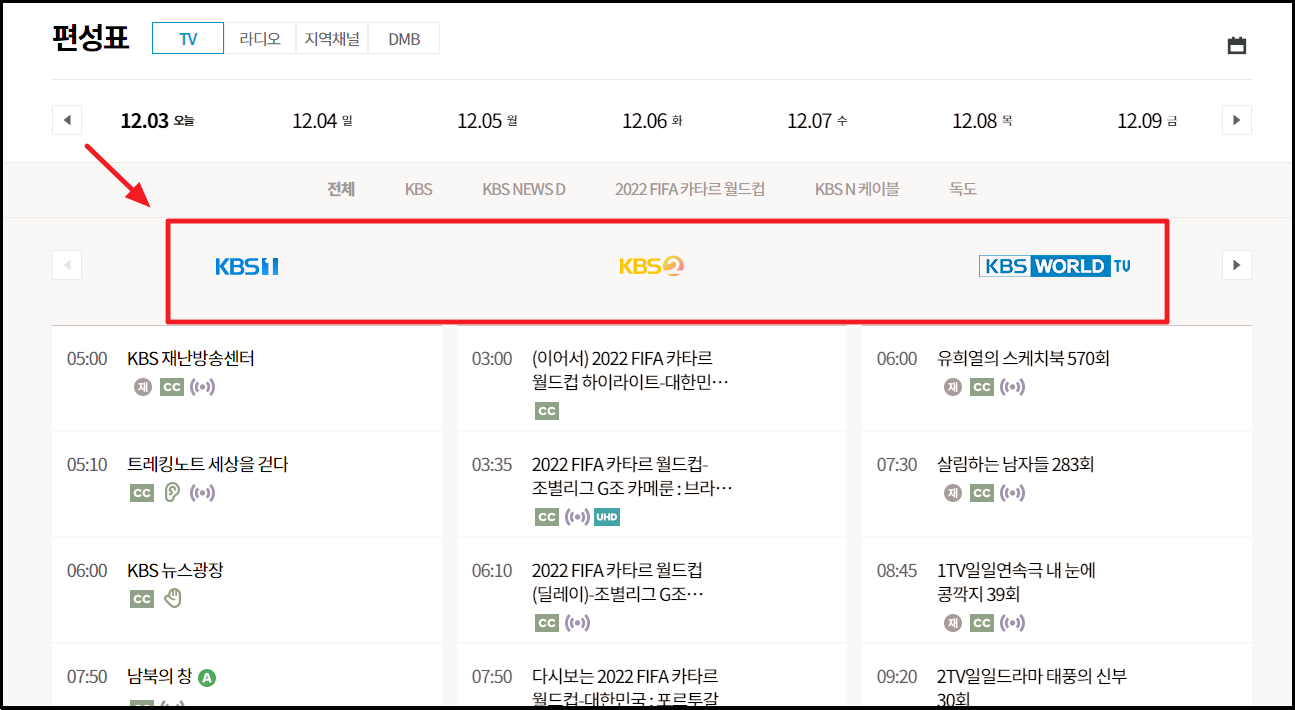Open 다시보는 2022 FIFA 카타르 월드컵

pos(626,688)
